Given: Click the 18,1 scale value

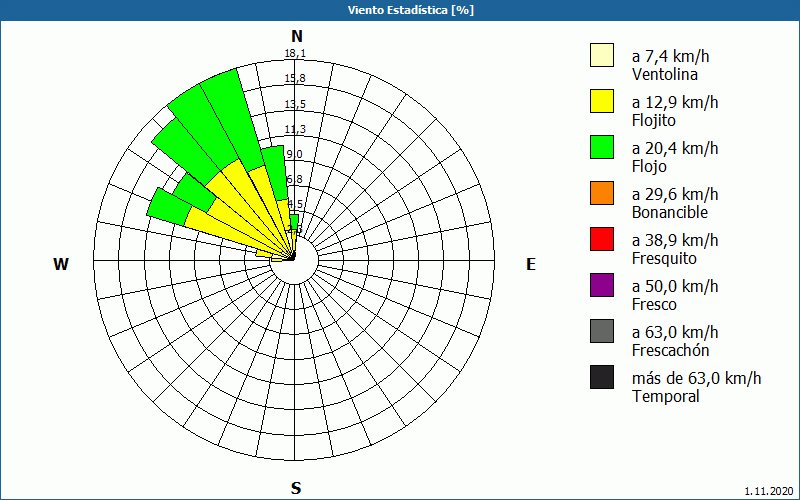Looking at the screenshot, I should [x=295, y=54].
